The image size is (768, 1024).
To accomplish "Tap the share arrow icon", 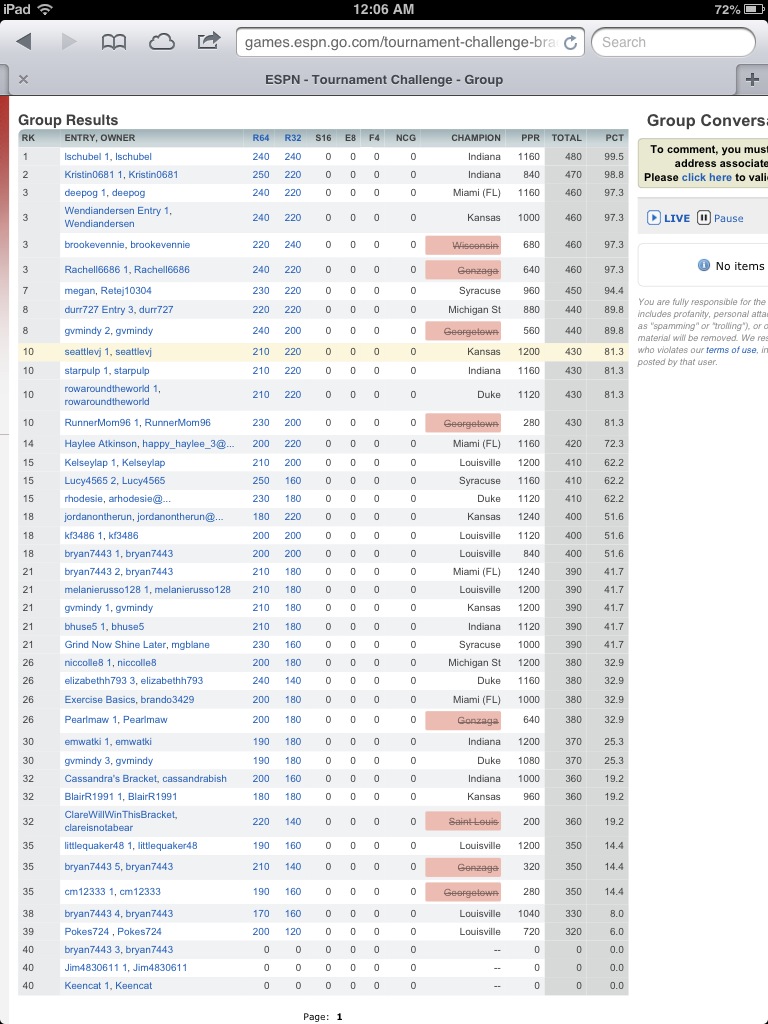I will [208, 41].
